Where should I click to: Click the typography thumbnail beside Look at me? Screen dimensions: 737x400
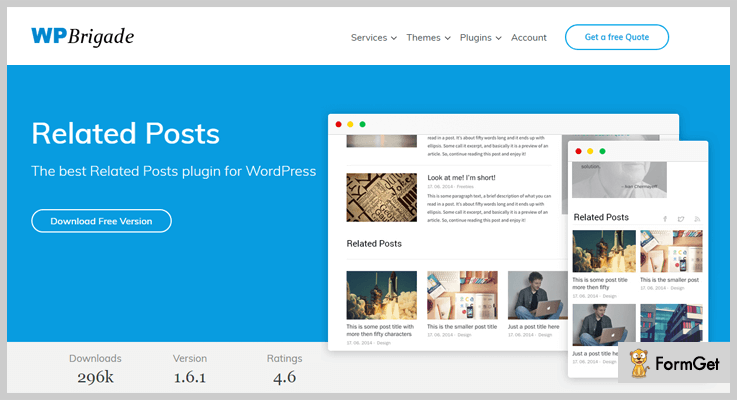click(x=382, y=197)
